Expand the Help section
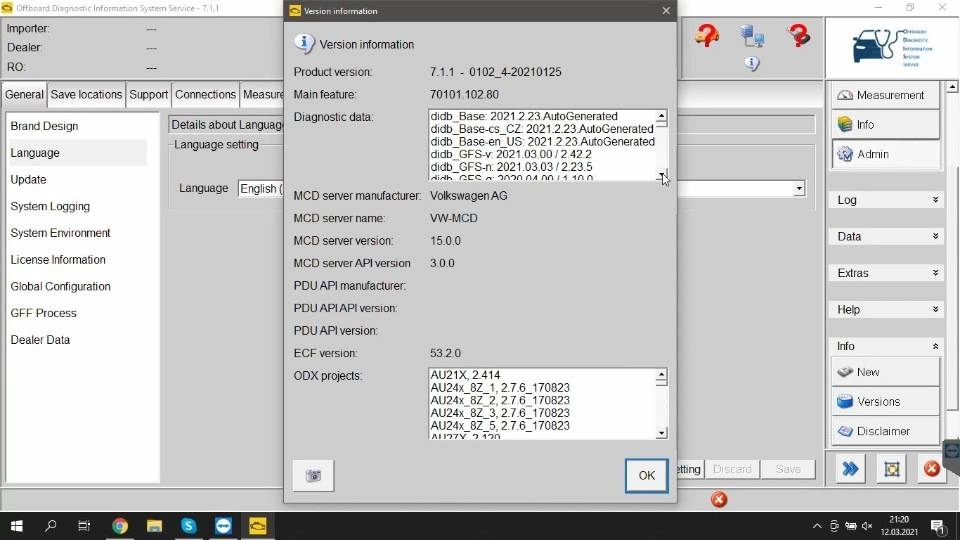 point(887,310)
